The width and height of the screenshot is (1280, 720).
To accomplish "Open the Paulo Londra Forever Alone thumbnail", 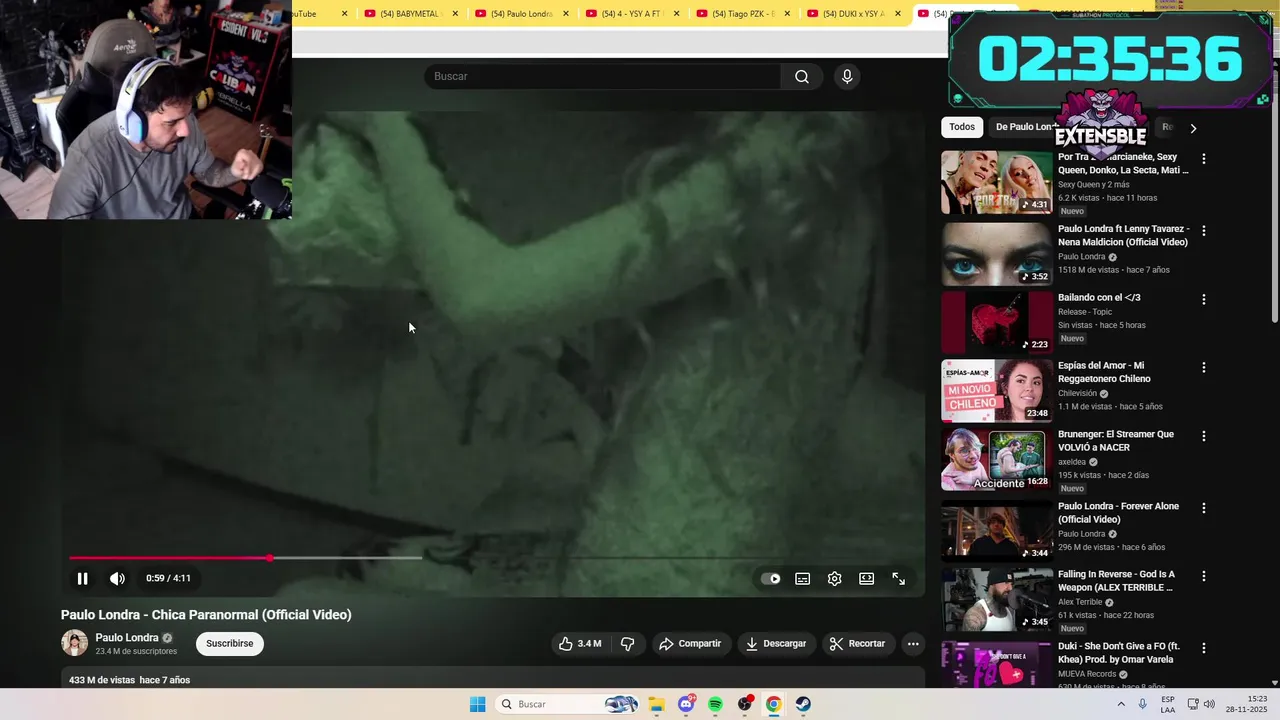I will pos(997,531).
